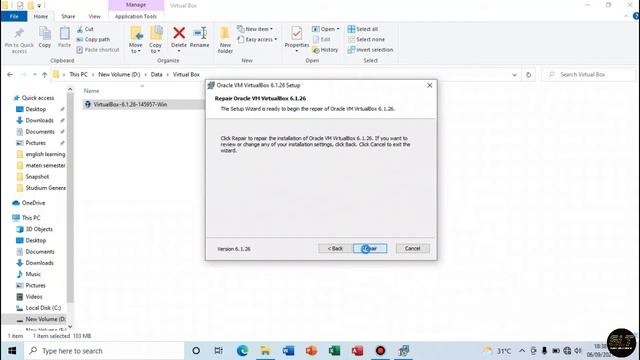Open the Easy access dropdown
640x360 pixels.
tap(257, 39)
